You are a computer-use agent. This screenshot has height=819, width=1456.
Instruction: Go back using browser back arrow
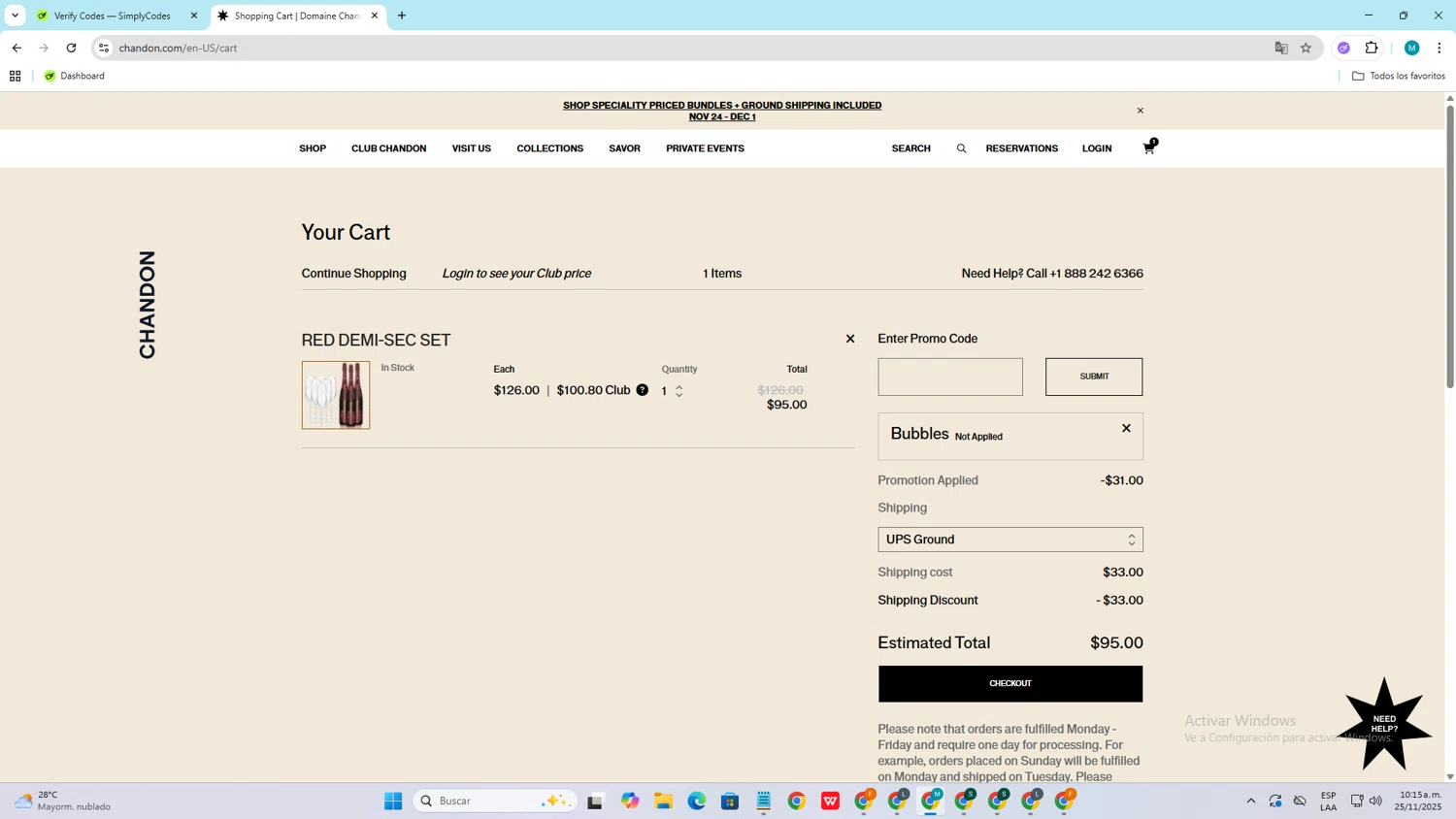click(17, 48)
